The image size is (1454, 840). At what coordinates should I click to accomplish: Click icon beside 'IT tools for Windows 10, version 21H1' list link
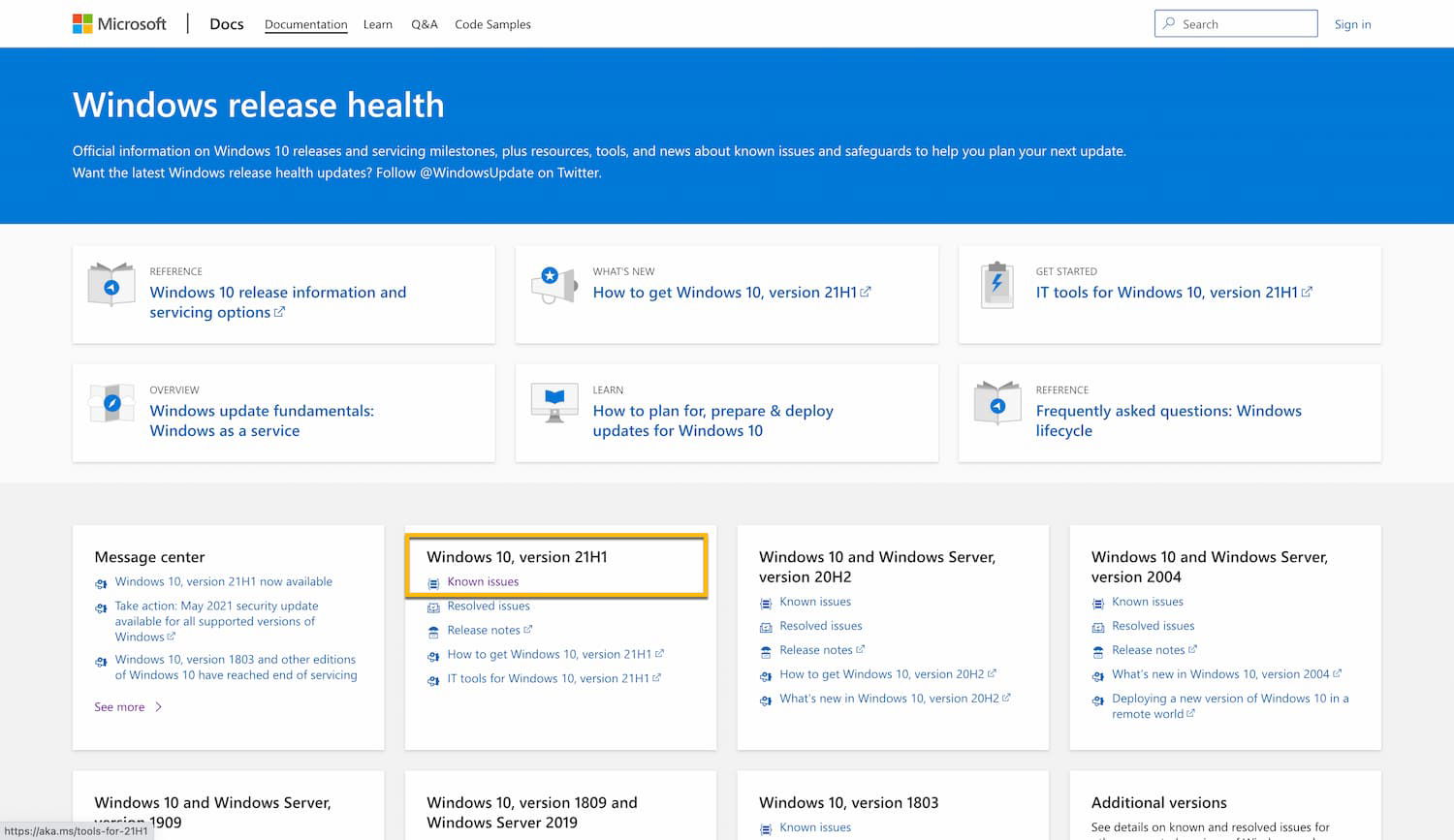pos(433,680)
